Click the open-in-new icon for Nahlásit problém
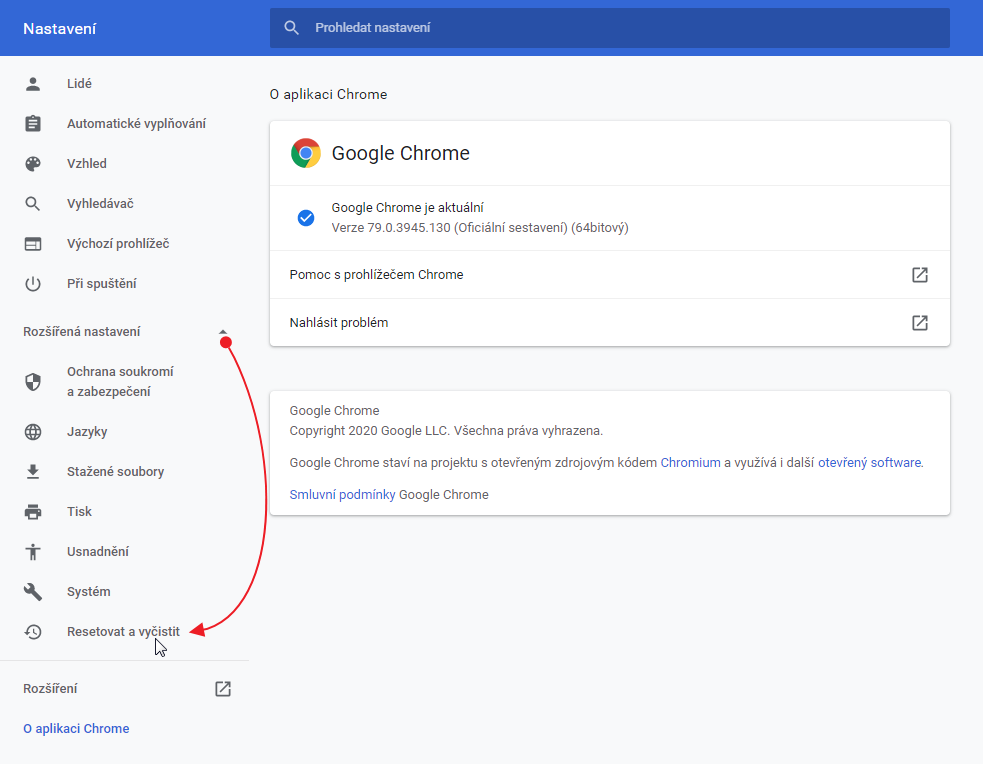The height and width of the screenshot is (764, 983). tap(920, 323)
